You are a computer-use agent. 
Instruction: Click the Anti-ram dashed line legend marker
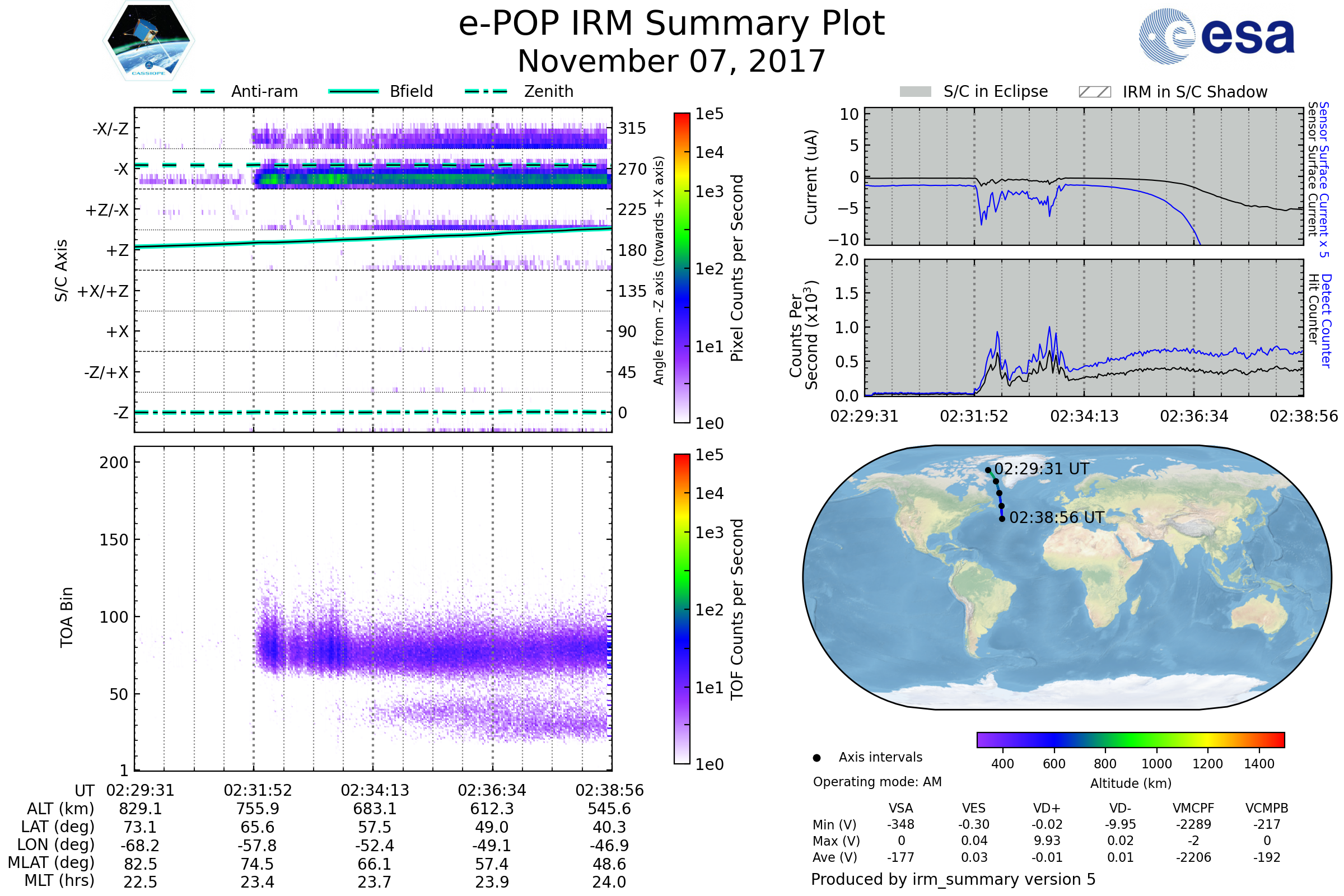(x=194, y=91)
